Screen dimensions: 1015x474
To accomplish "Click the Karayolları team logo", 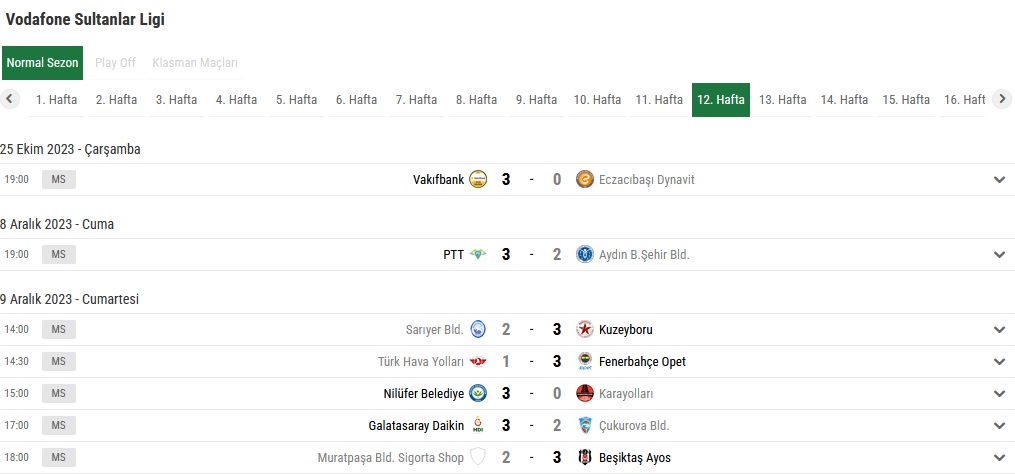I will coord(585,394).
